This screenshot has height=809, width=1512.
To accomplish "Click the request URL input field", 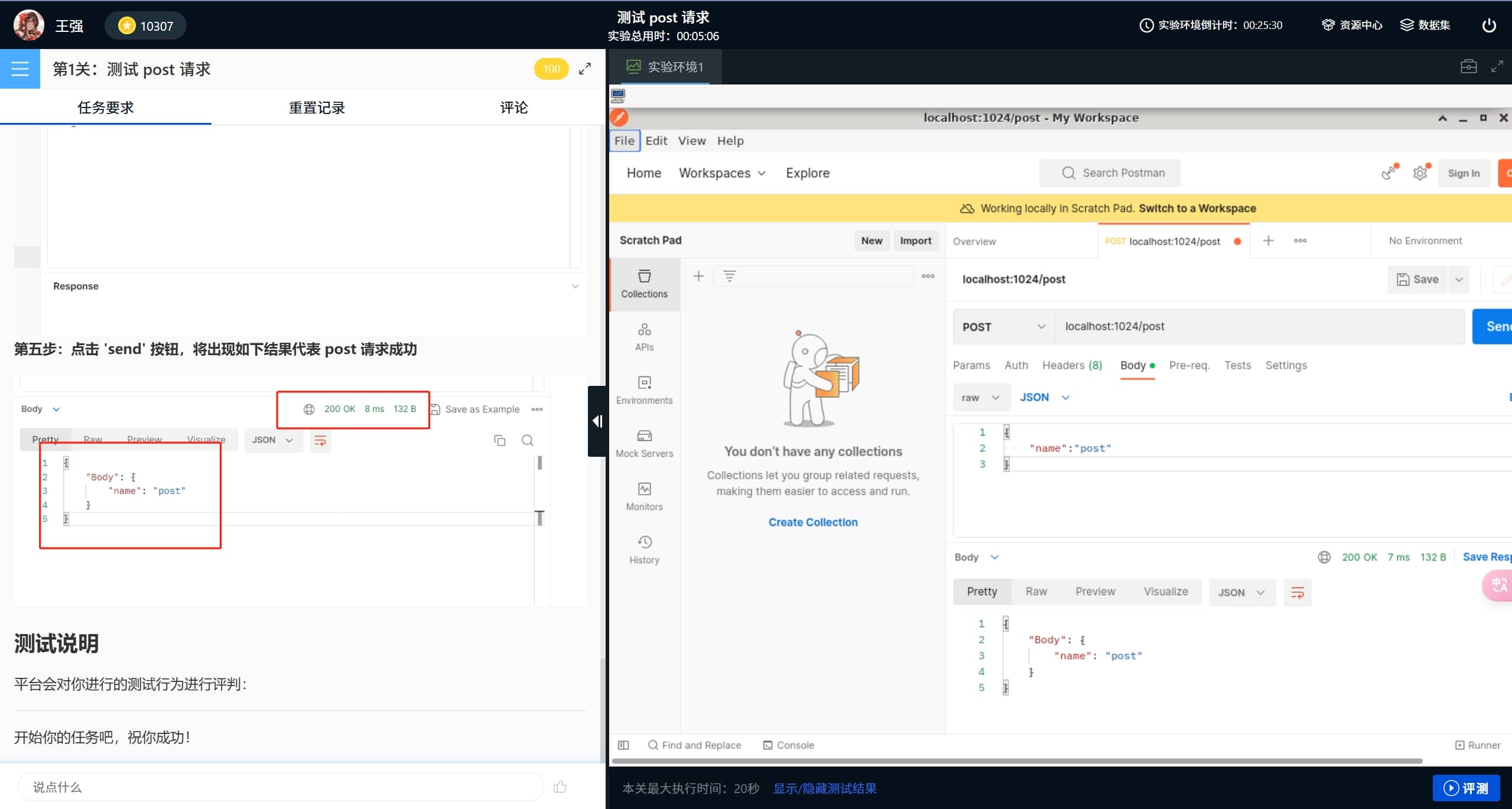I will pos(1259,326).
